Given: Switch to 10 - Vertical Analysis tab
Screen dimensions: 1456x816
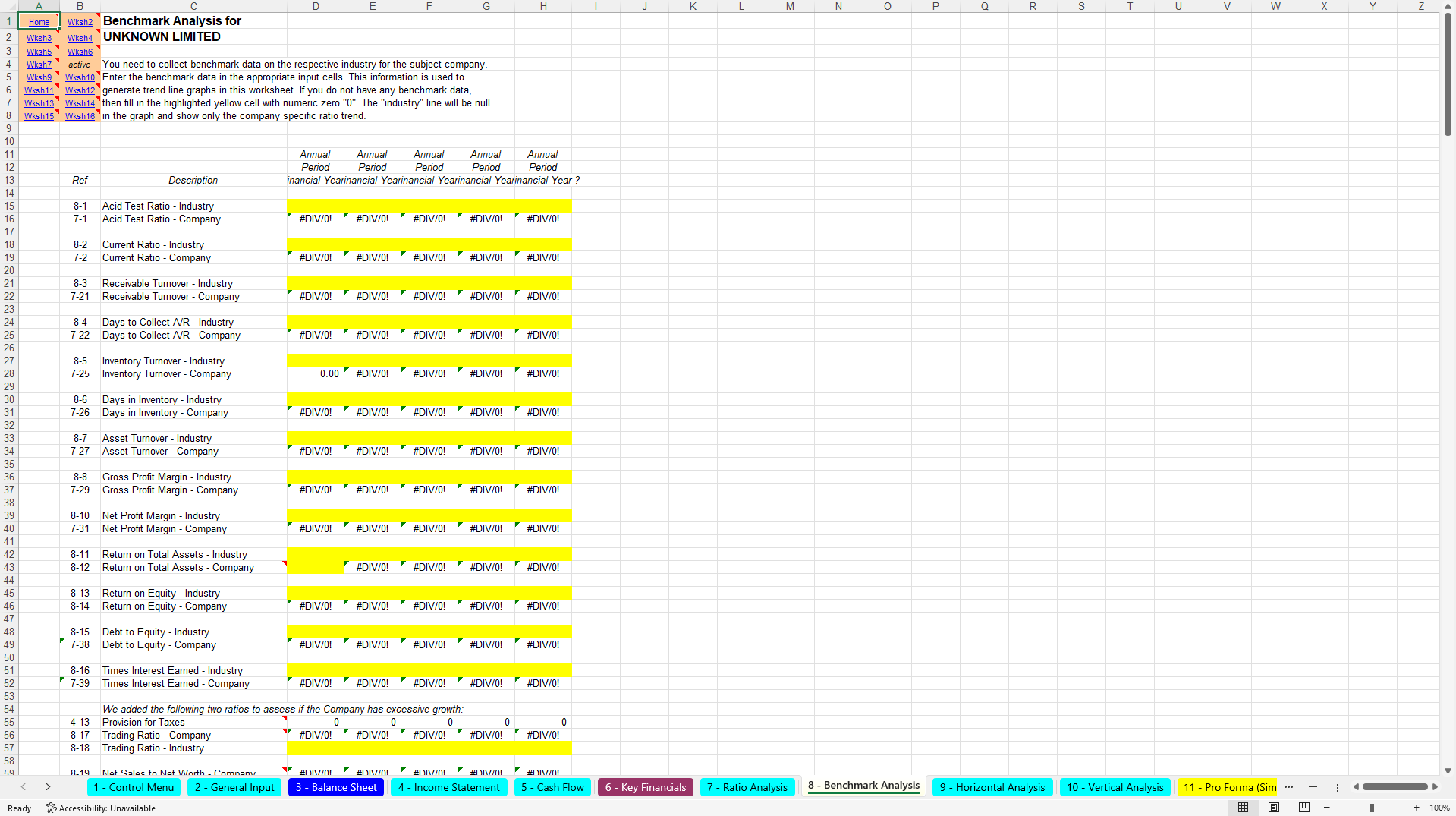Looking at the screenshot, I should [x=1115, y=787].
